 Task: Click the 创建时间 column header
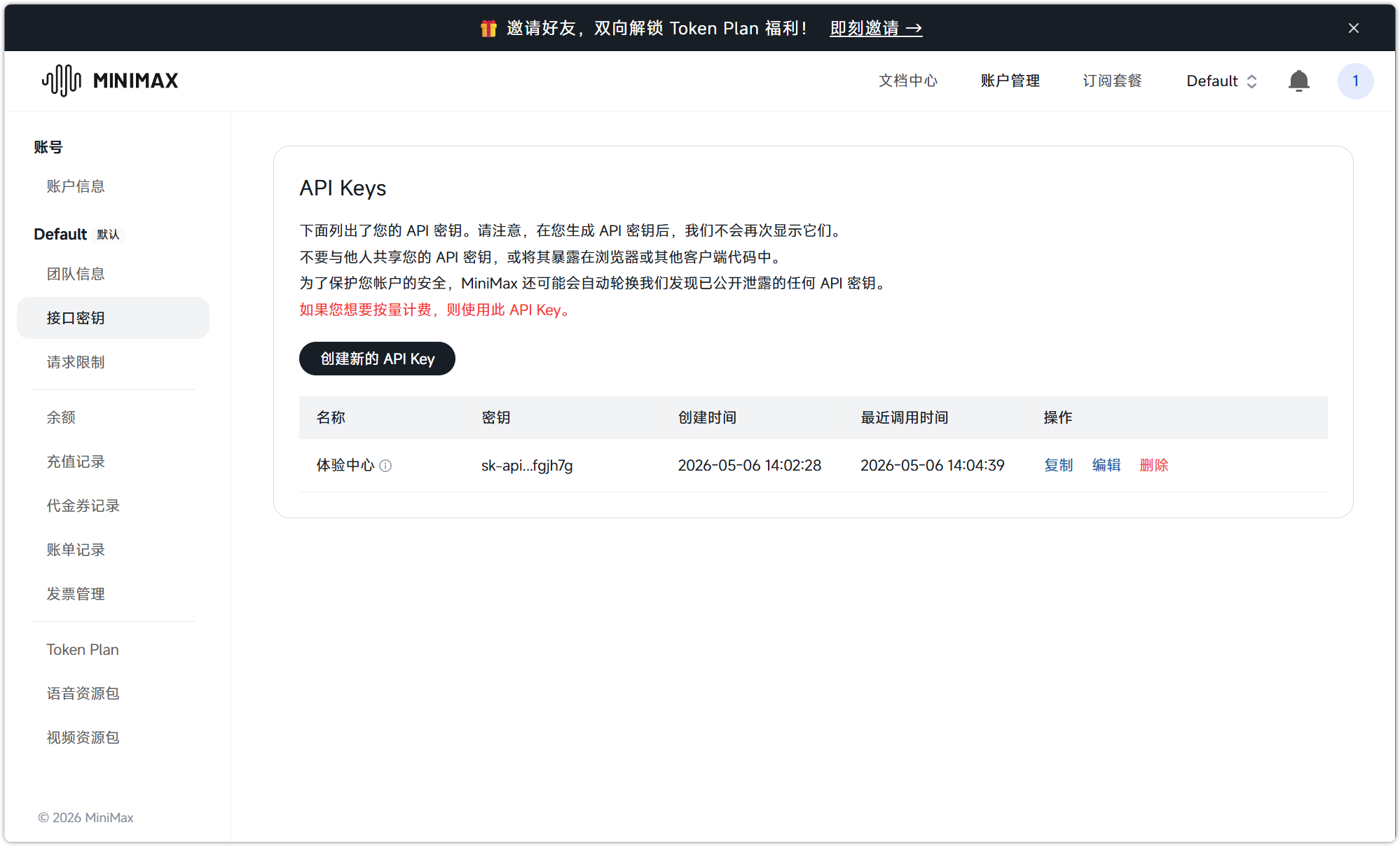[707, 417]
